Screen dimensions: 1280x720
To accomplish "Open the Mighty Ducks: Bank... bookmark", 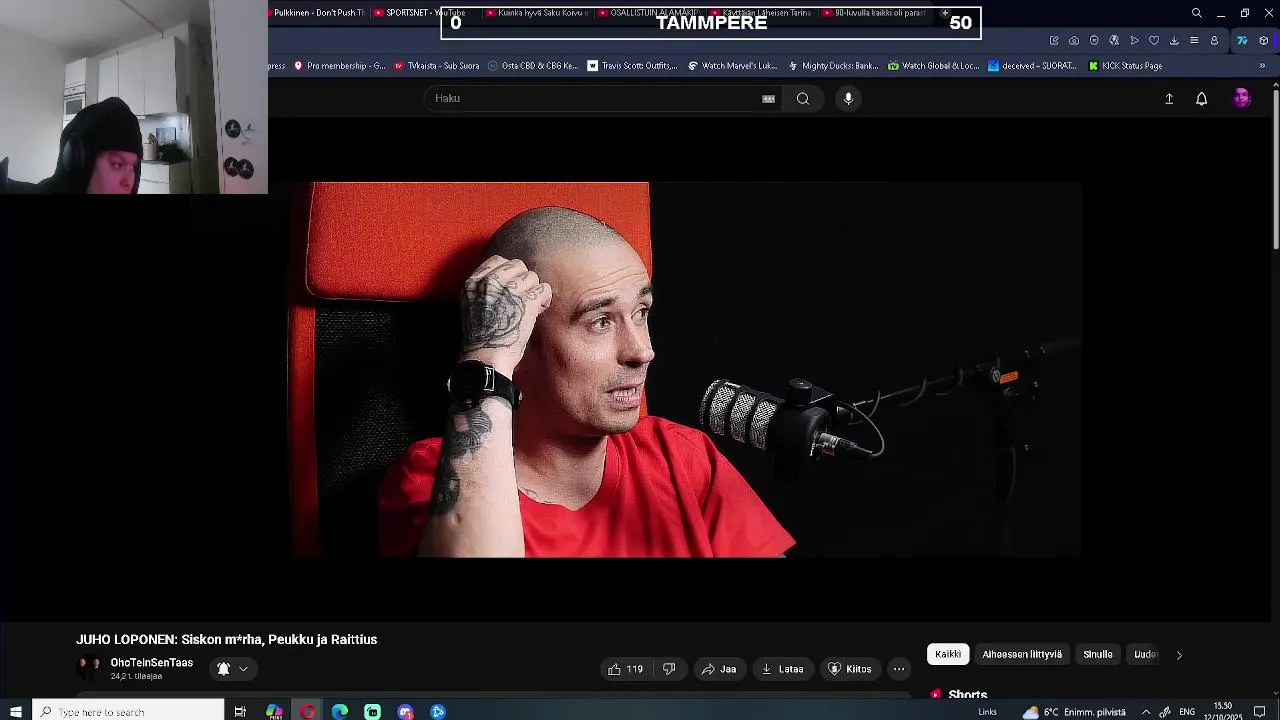I will [x=833, y=66].
